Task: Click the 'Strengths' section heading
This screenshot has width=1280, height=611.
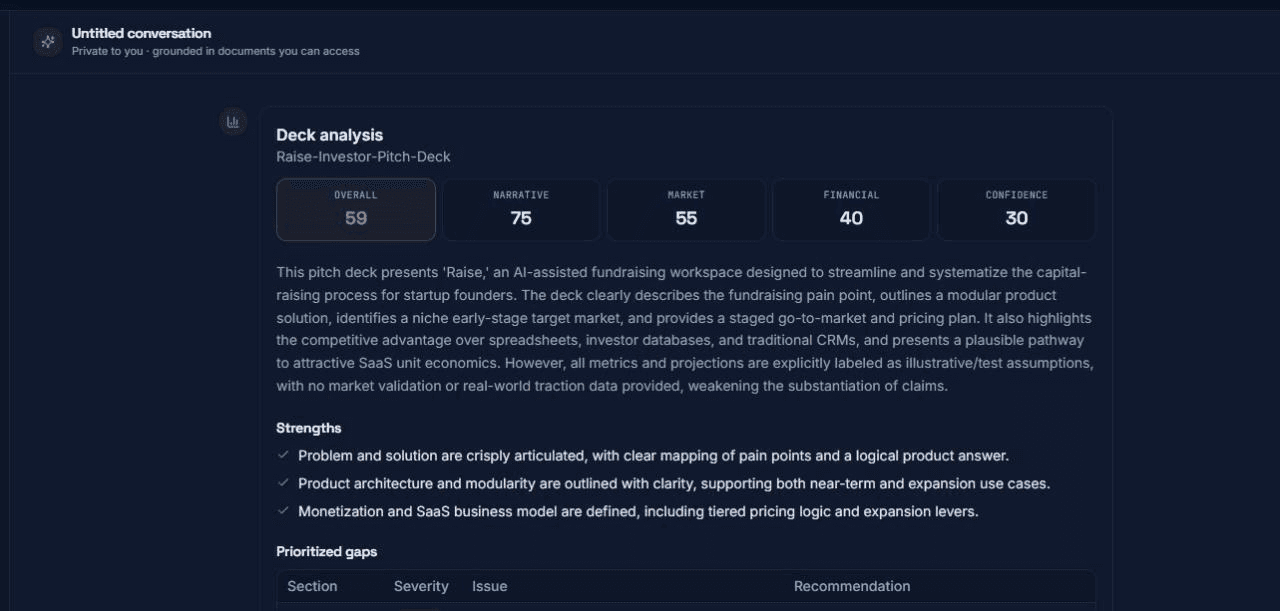Action: (308, 428)
